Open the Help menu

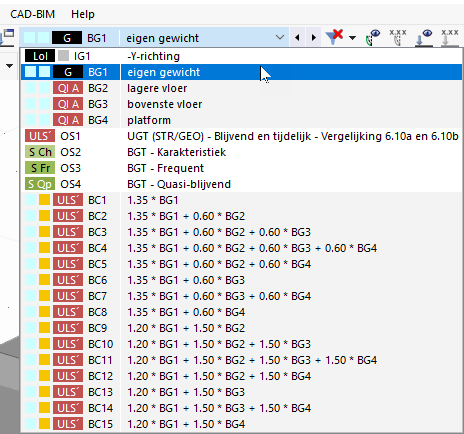83,14
